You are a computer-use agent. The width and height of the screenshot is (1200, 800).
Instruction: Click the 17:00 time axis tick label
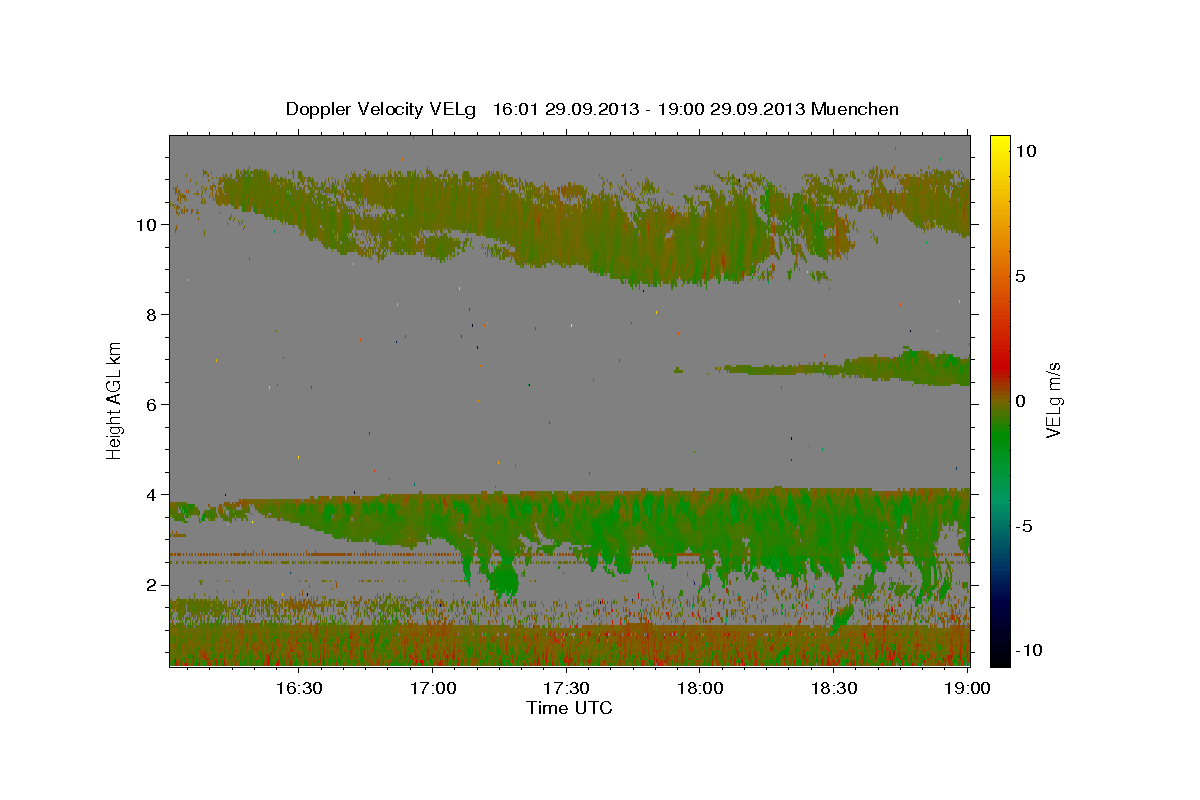pyautogui.click(x=432, y=688)
